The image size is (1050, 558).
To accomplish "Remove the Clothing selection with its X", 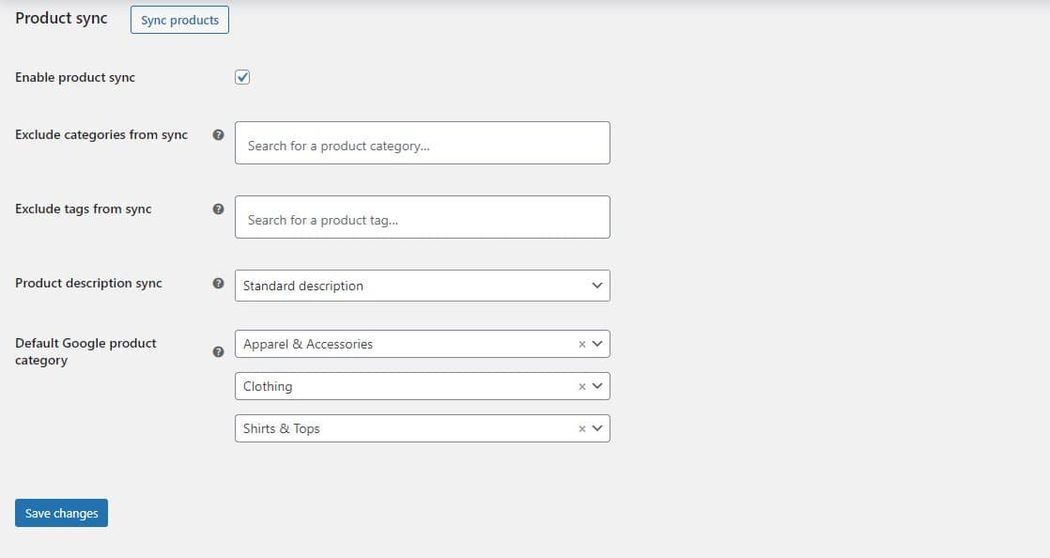I will (x=582, y=386).
